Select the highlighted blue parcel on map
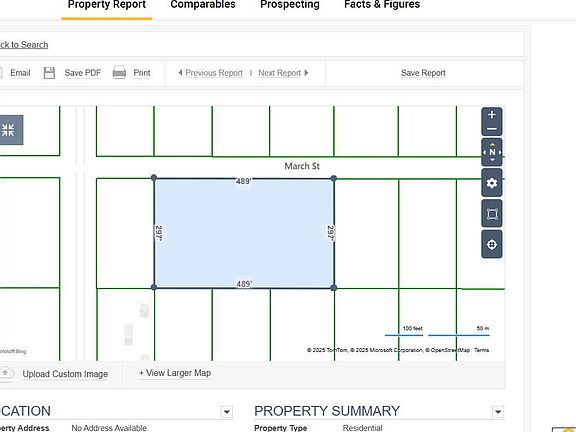Screen dimensions: 576x432 coord(244,233)
